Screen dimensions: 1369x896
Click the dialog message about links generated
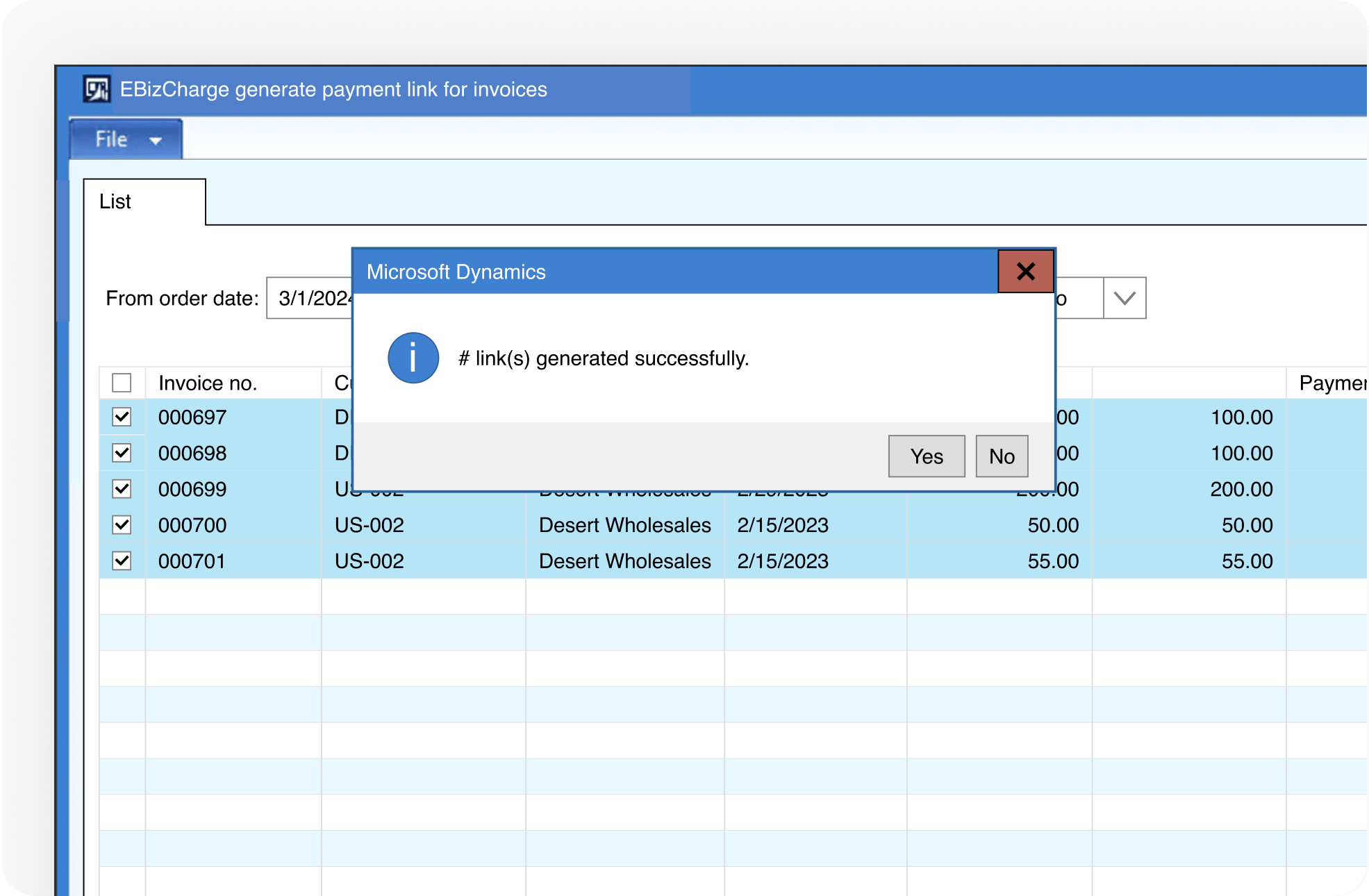(604, 358)
